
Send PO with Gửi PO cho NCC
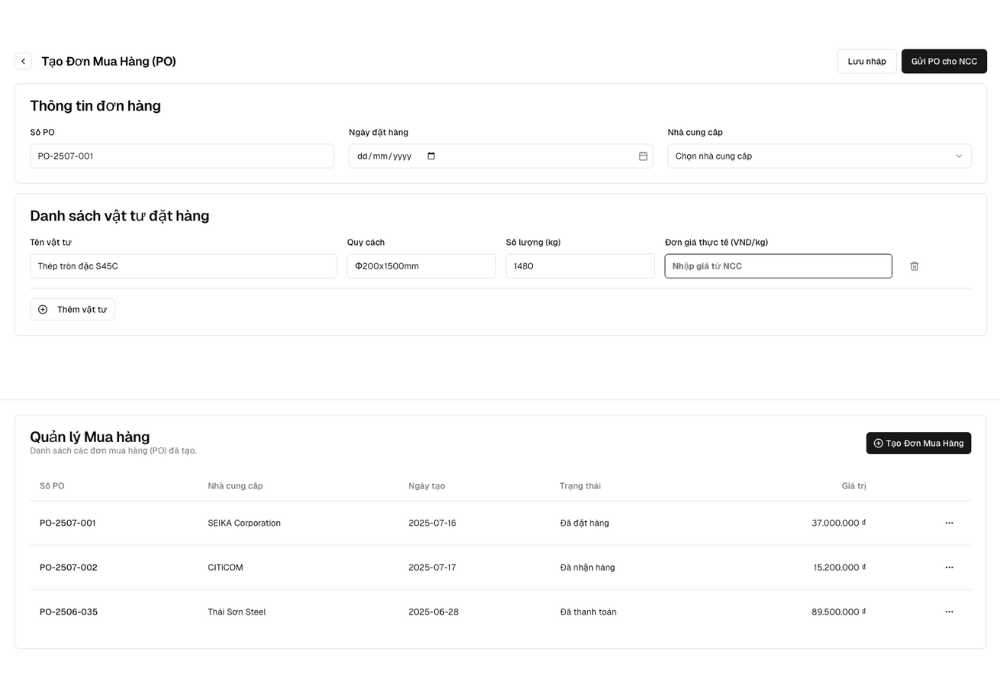(944, 61)
